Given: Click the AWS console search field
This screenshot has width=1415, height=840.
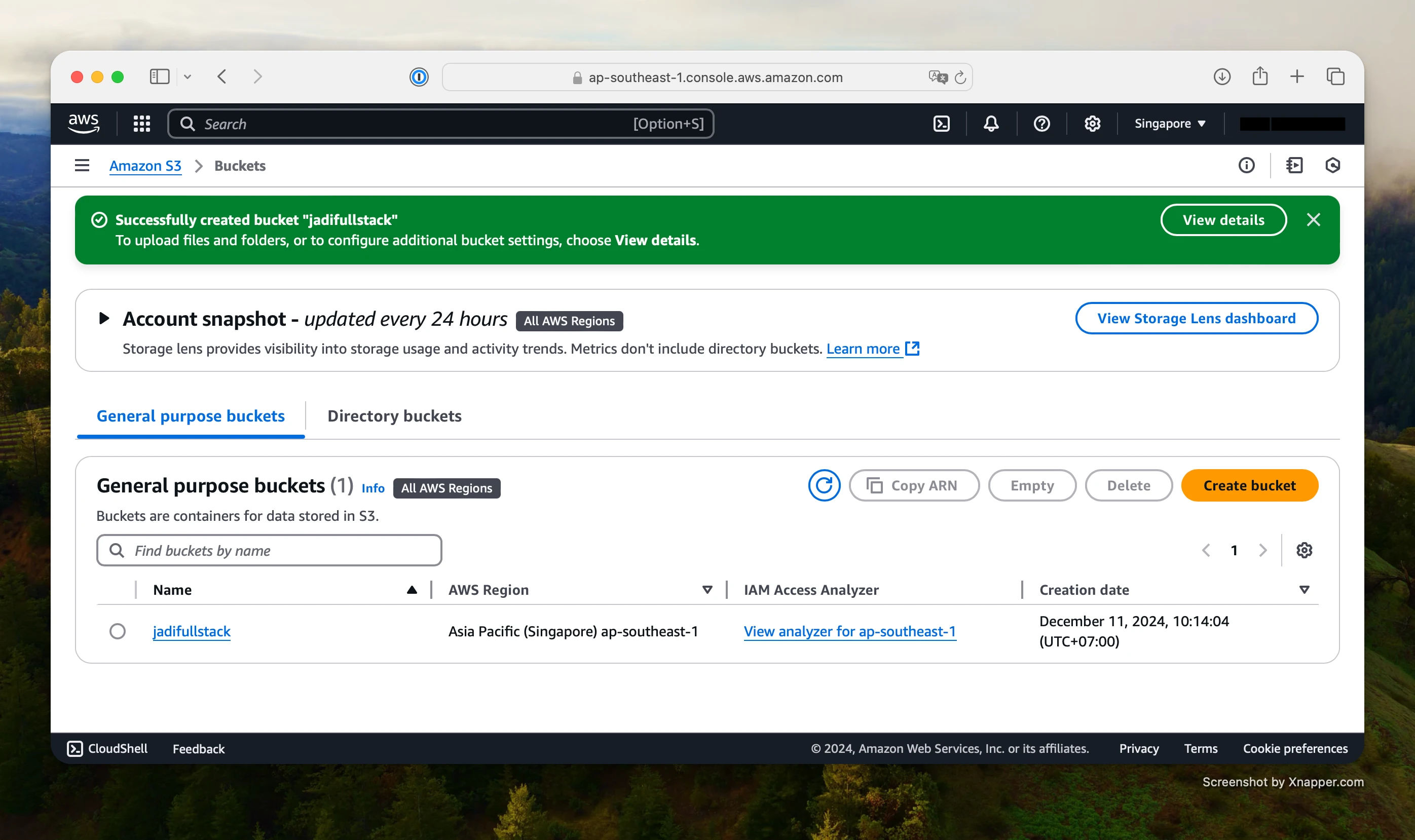Looking at the screenshot, I should 440,124.
